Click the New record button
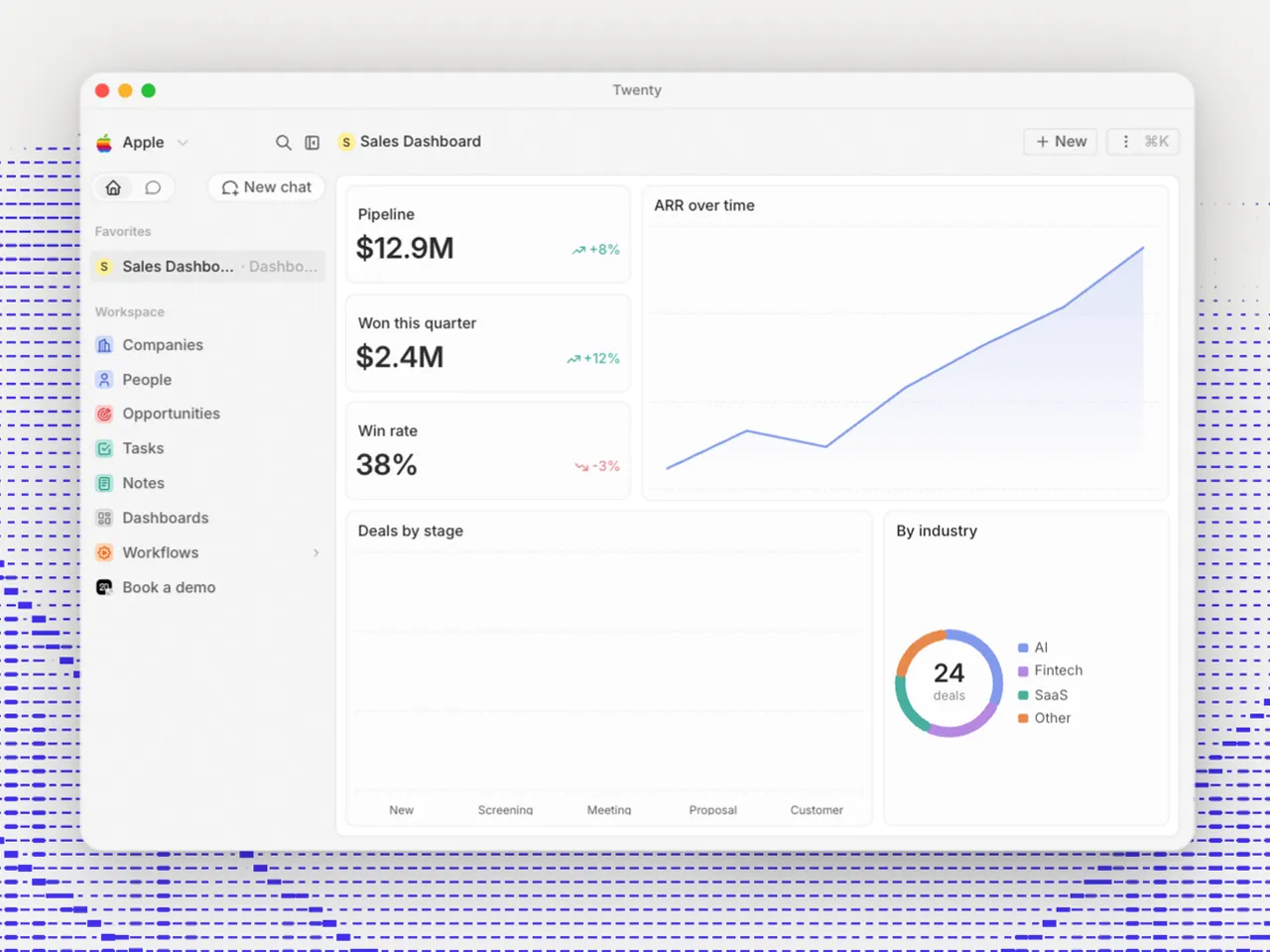Viewport: 1270px width, 952px height. coord(1061,142)
